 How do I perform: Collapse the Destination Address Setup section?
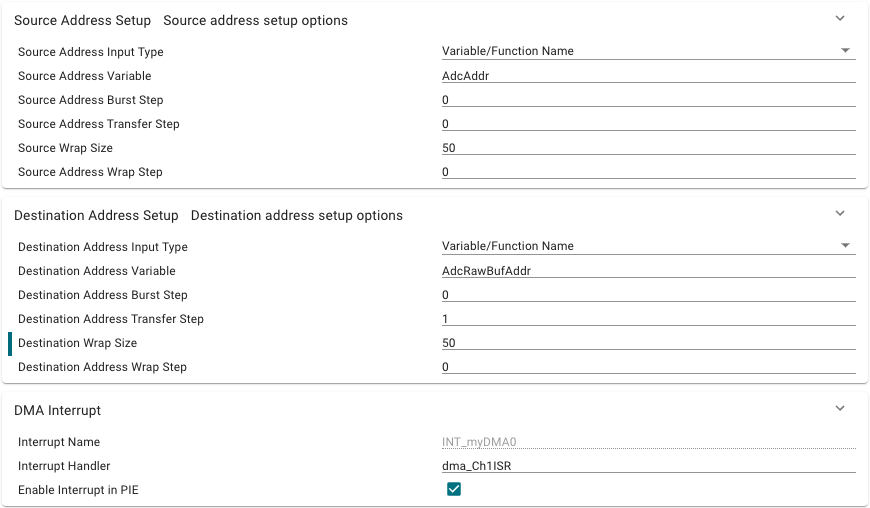840,214
